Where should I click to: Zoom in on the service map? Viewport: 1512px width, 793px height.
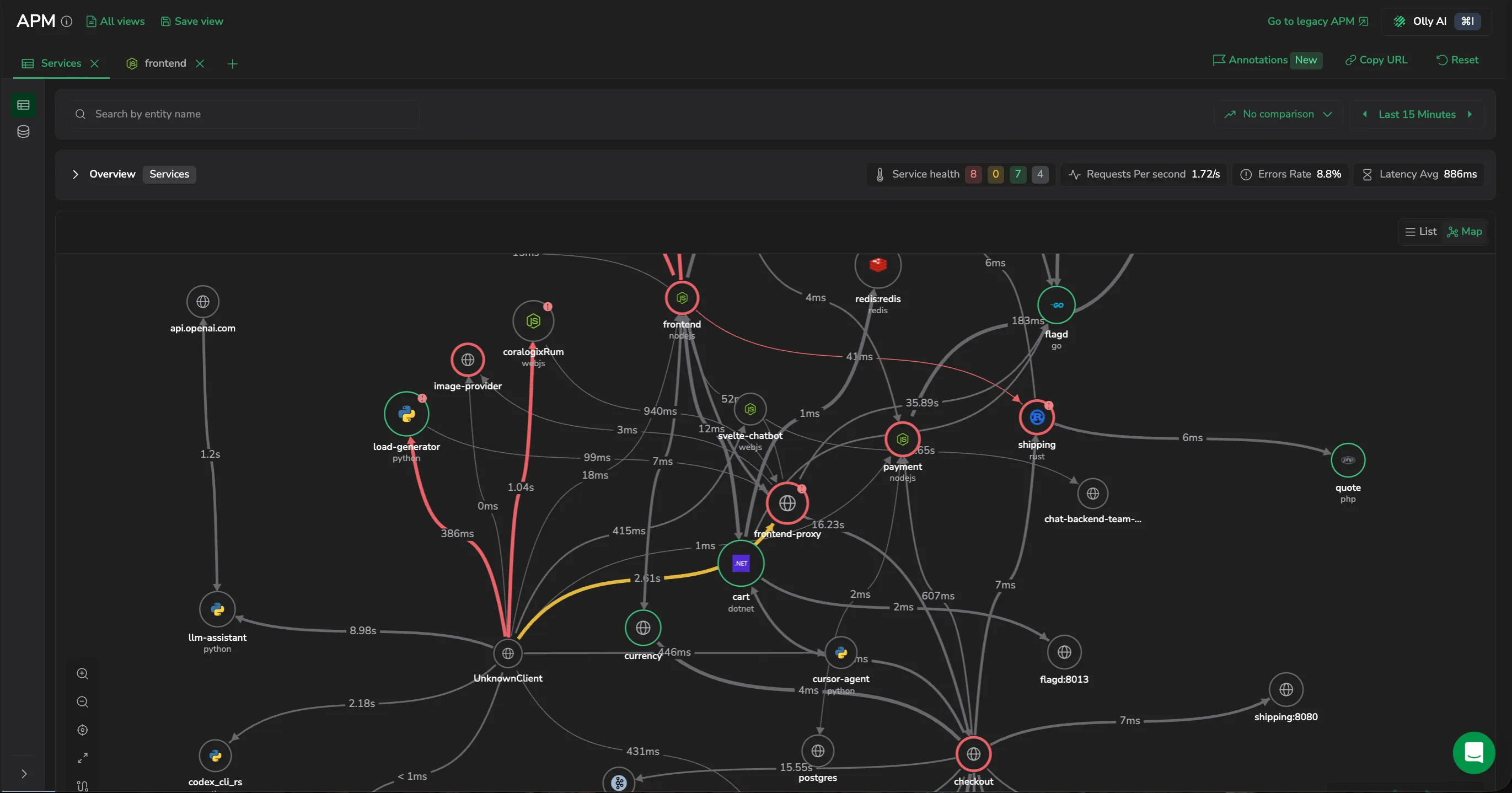[83, 674]
